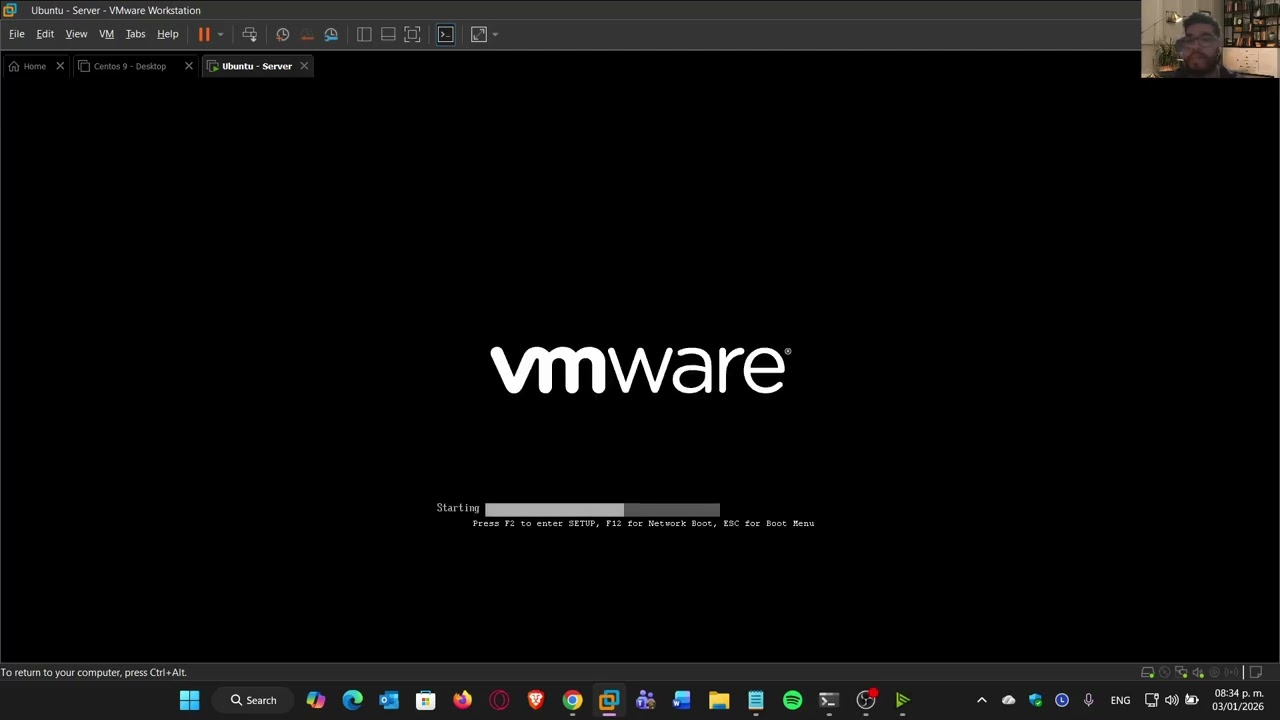Close the Home tab
Screen dimensions: 1280x720
(60, 66)
